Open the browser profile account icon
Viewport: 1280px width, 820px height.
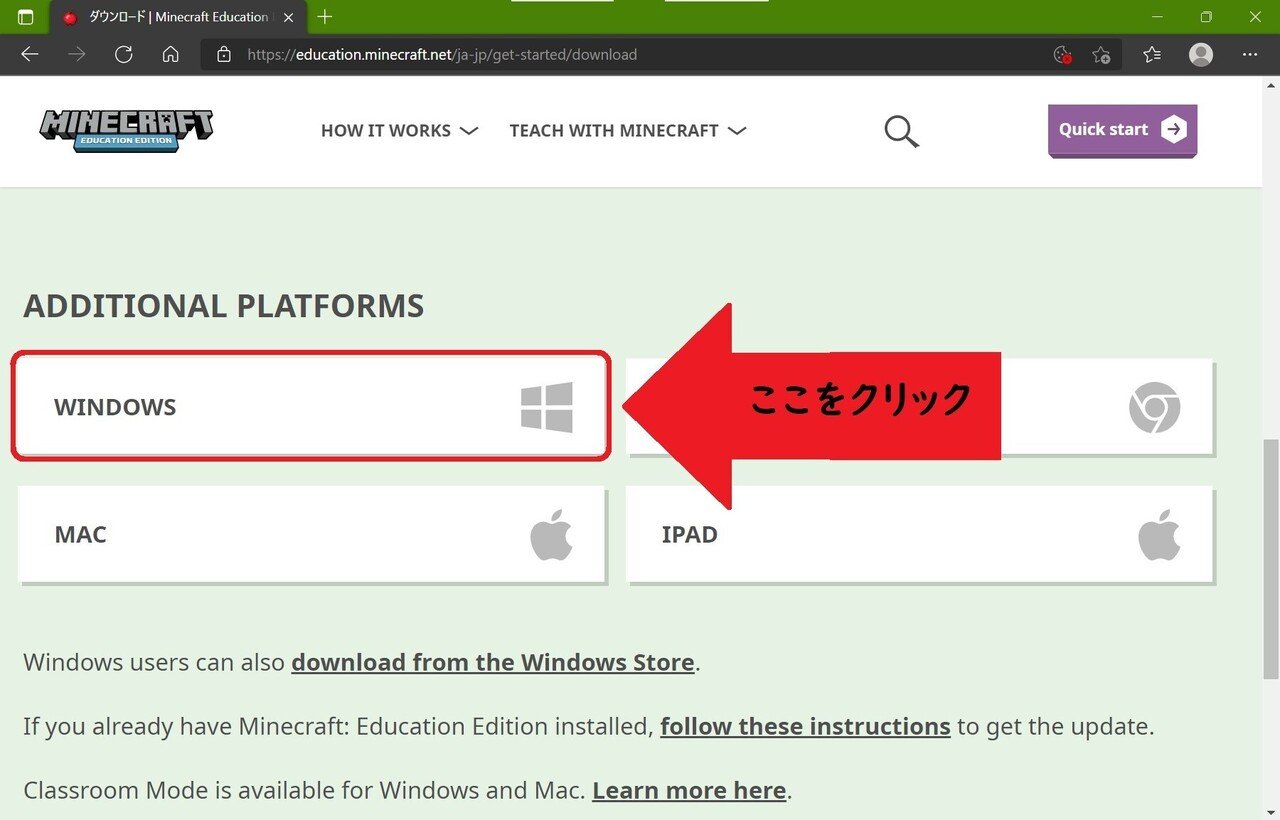click(1200, 55)
